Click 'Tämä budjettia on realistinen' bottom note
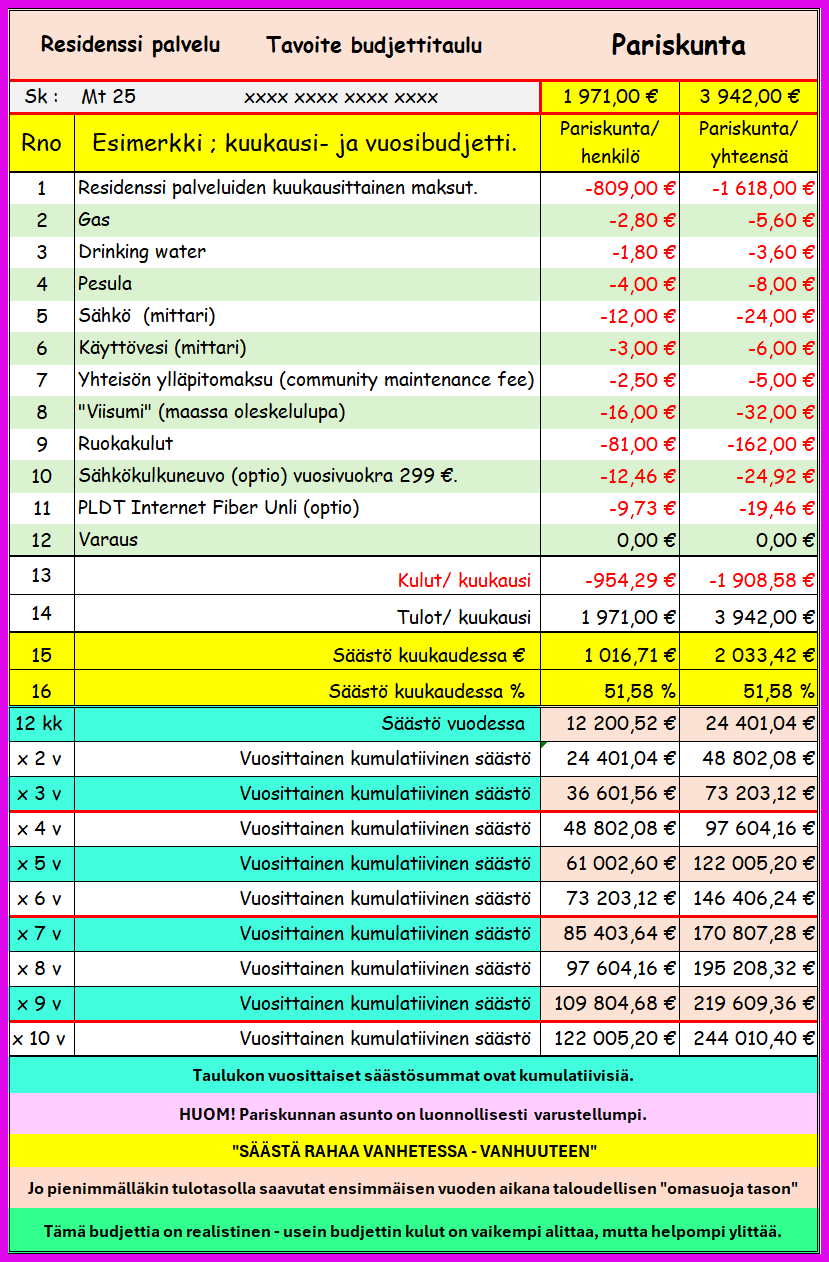The height and width of the screenshot is (1262, 829). coord(413,1231)
